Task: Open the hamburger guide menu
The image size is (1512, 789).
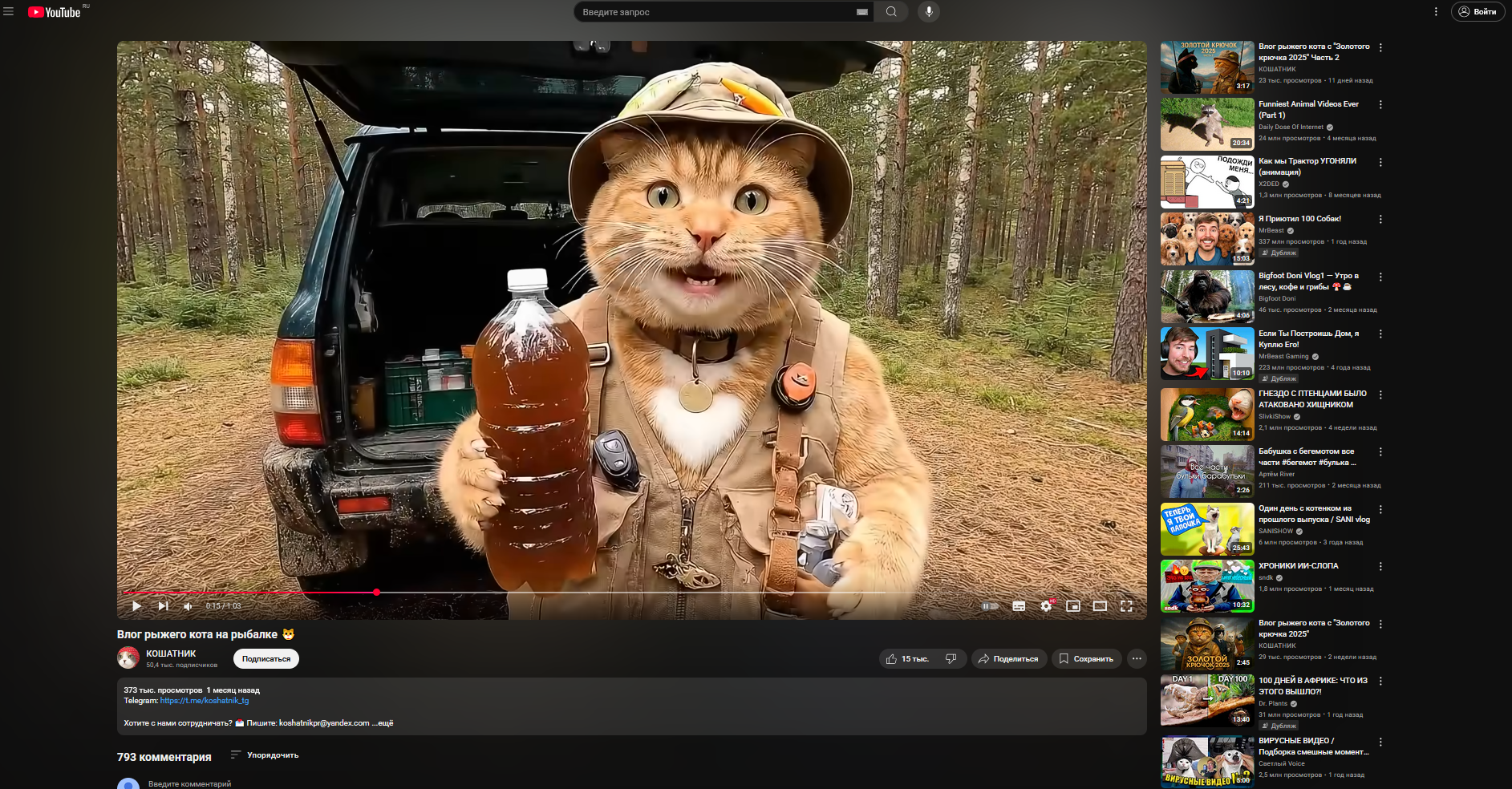Action: coord(9,12)
